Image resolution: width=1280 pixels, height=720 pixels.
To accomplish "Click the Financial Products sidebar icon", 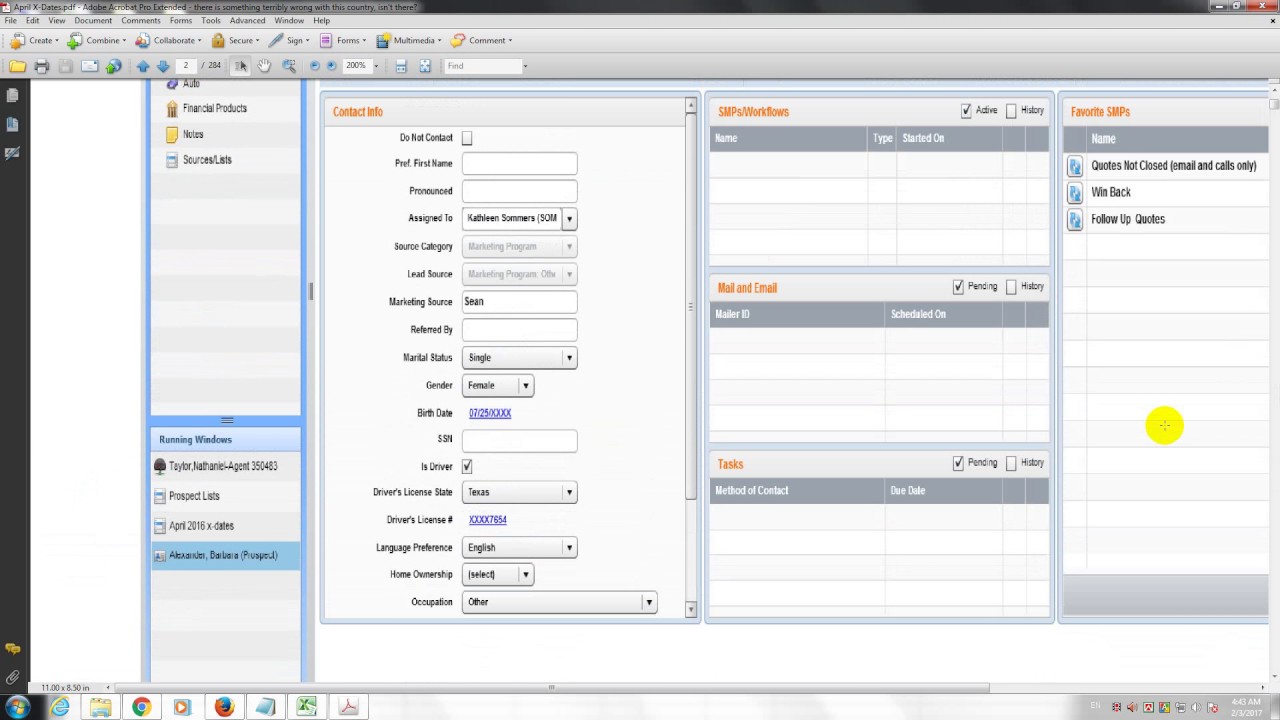I will tap(172, 109).
